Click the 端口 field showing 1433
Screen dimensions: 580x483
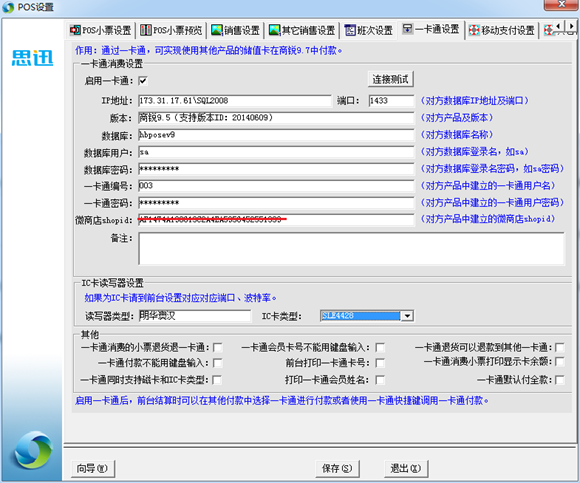coord(391,101)
